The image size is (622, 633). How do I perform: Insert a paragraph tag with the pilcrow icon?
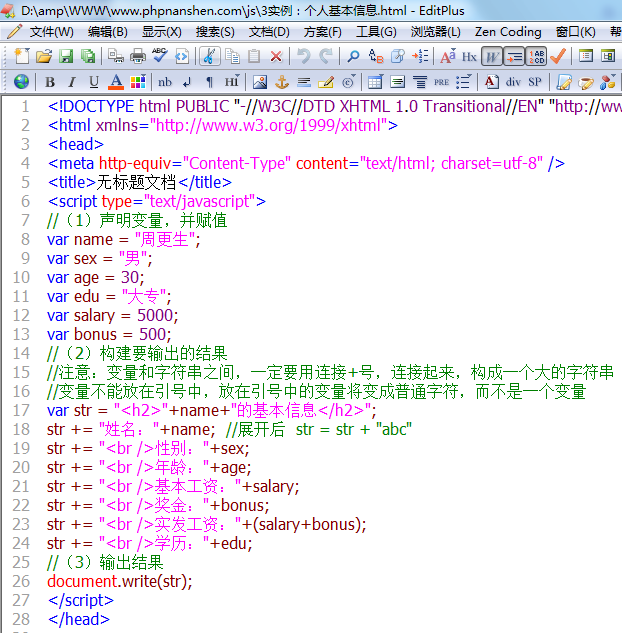point(209,82)
